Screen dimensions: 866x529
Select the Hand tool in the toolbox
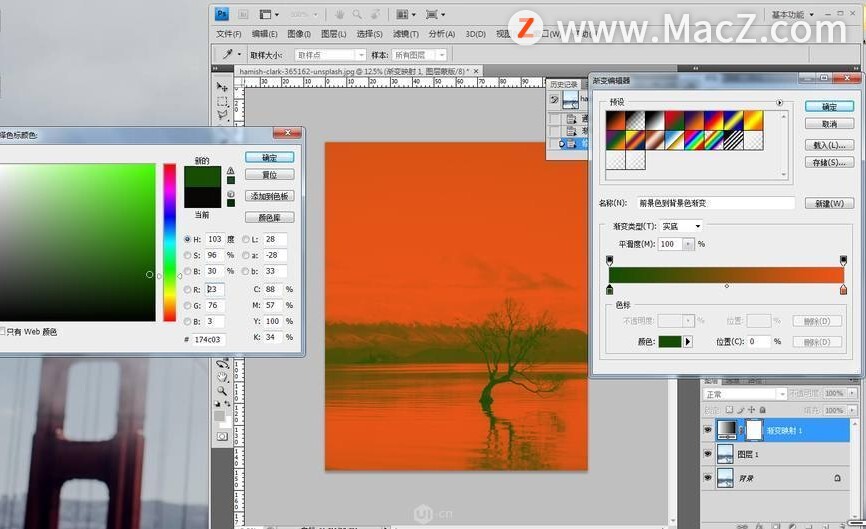pyautogui.click(x=222, y=377)
